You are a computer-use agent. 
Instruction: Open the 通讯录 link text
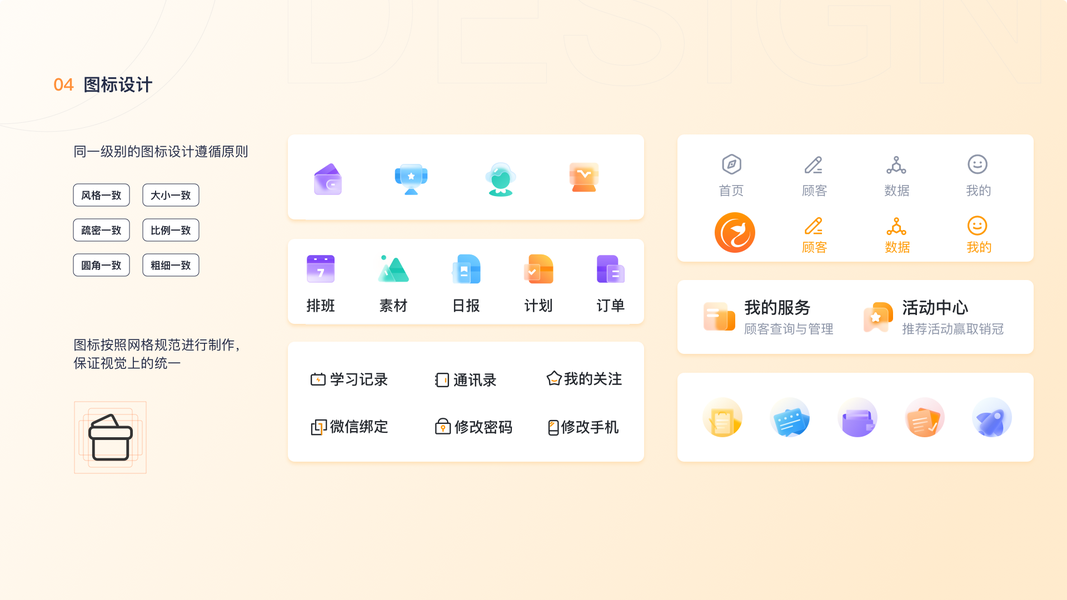[475, 380]
